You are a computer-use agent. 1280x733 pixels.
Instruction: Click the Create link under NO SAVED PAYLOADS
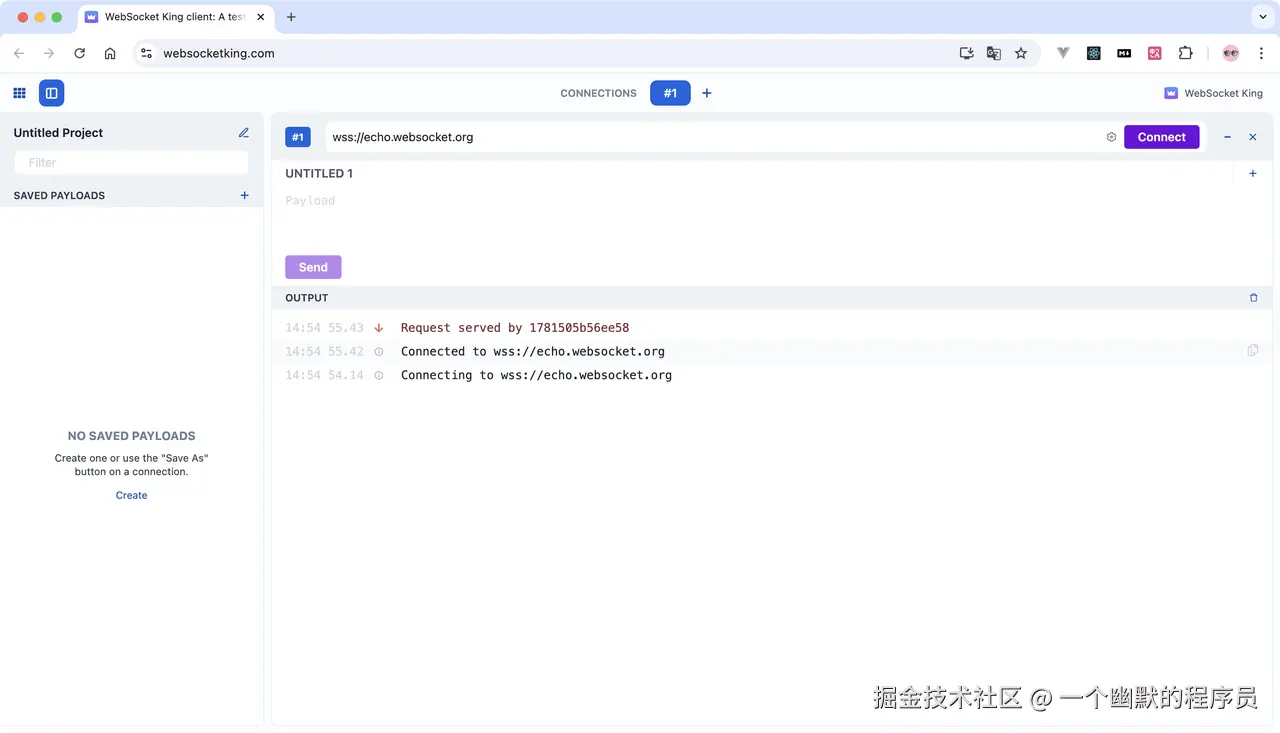pyautogui.click(x=131, y=495)
